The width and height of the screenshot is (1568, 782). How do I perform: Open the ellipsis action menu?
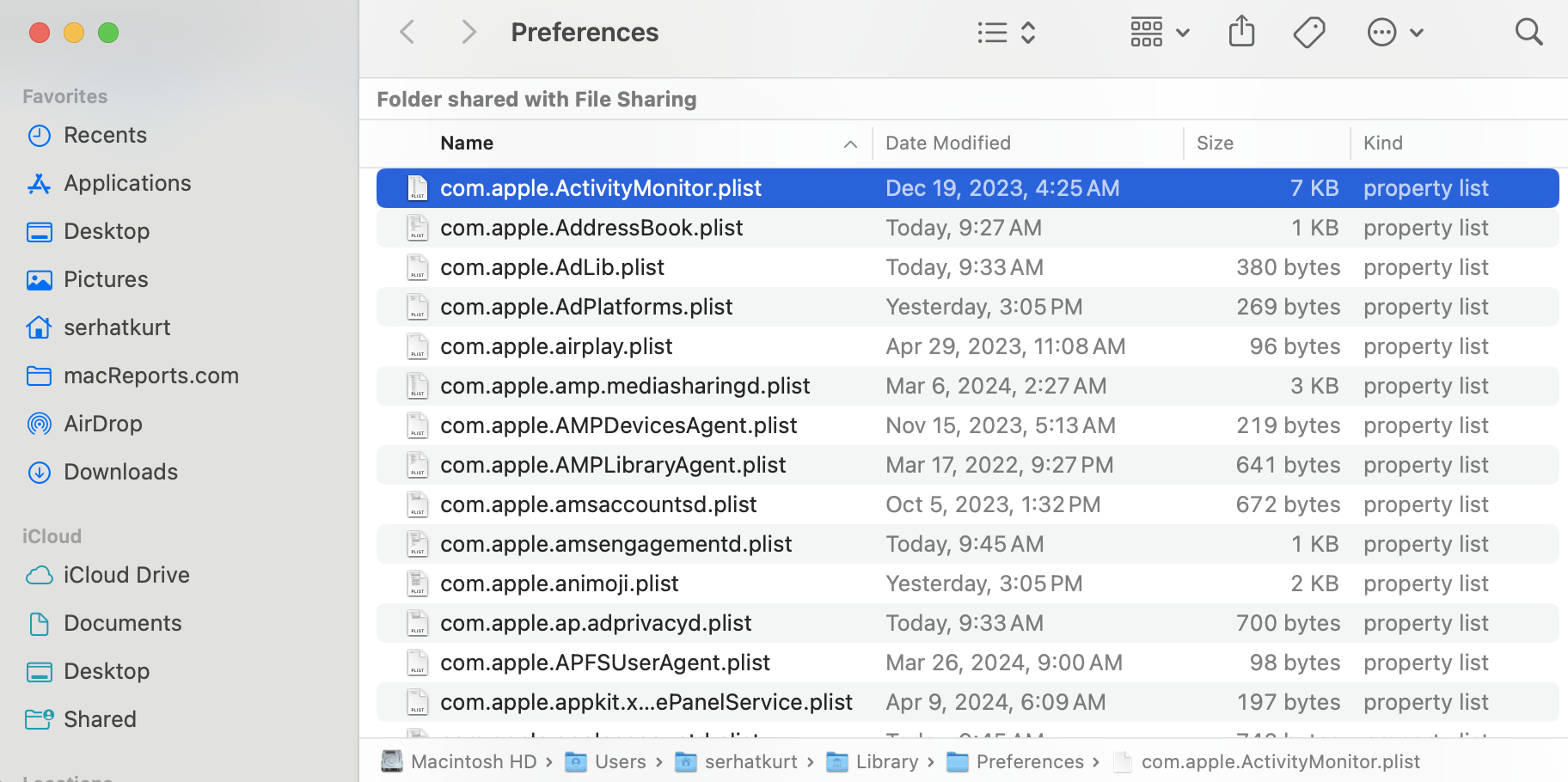pyautogui.click(x=1395, y=33)
